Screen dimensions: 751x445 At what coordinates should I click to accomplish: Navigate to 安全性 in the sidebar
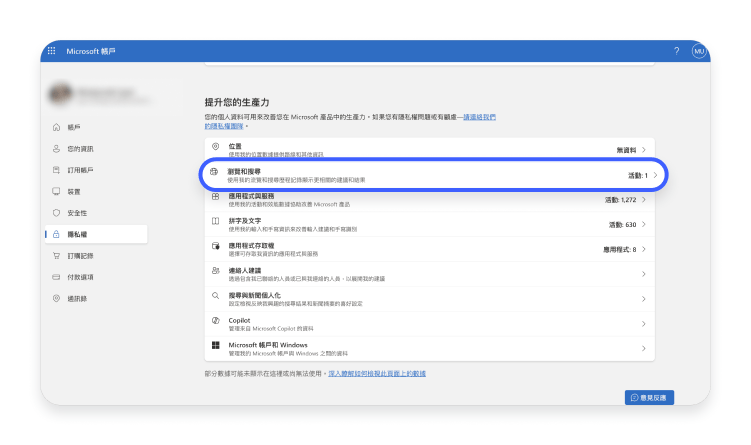coord(77,213)
